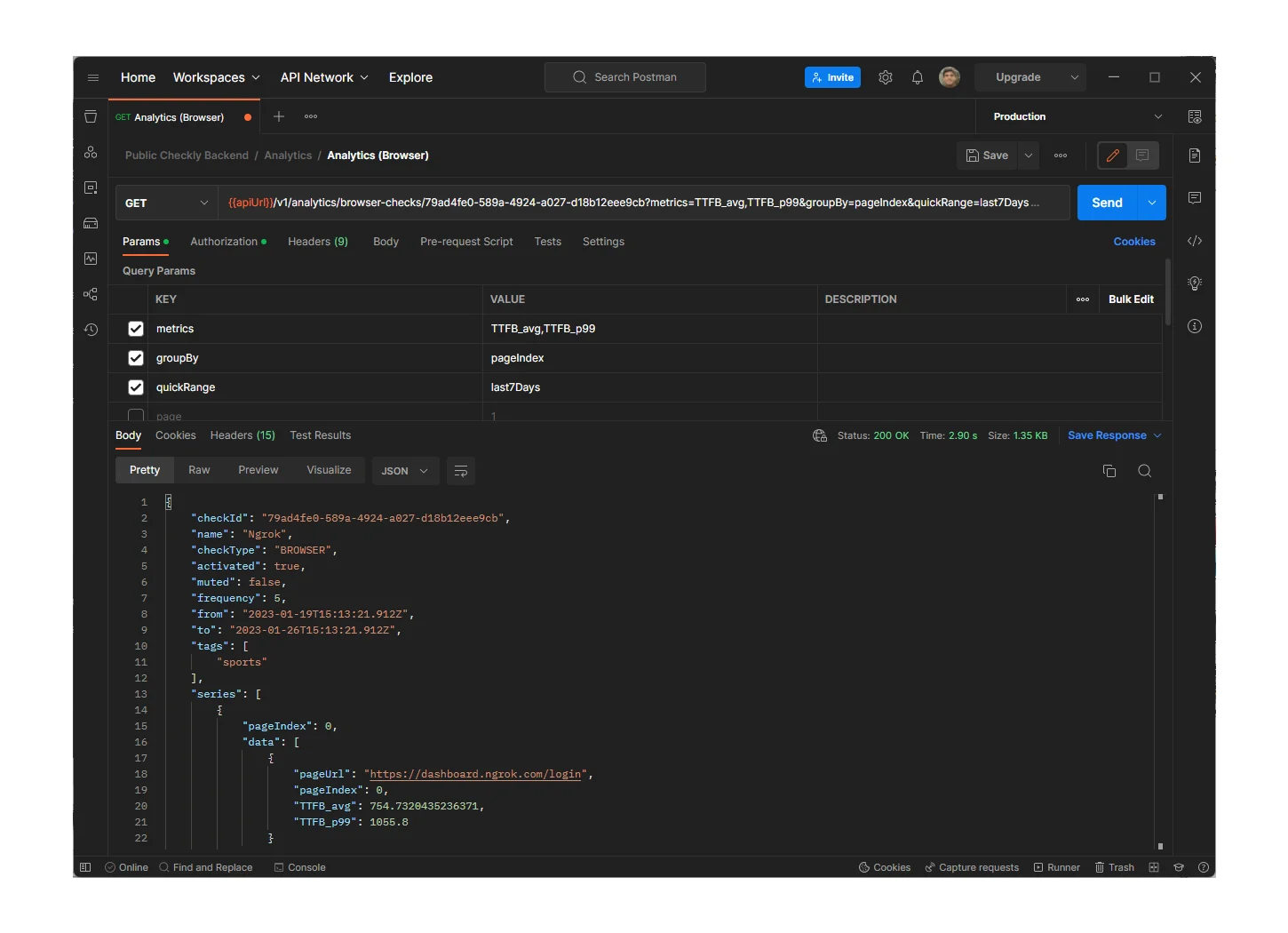Click Bulk Edit link
The image size is (1288, 933).
1131,299
